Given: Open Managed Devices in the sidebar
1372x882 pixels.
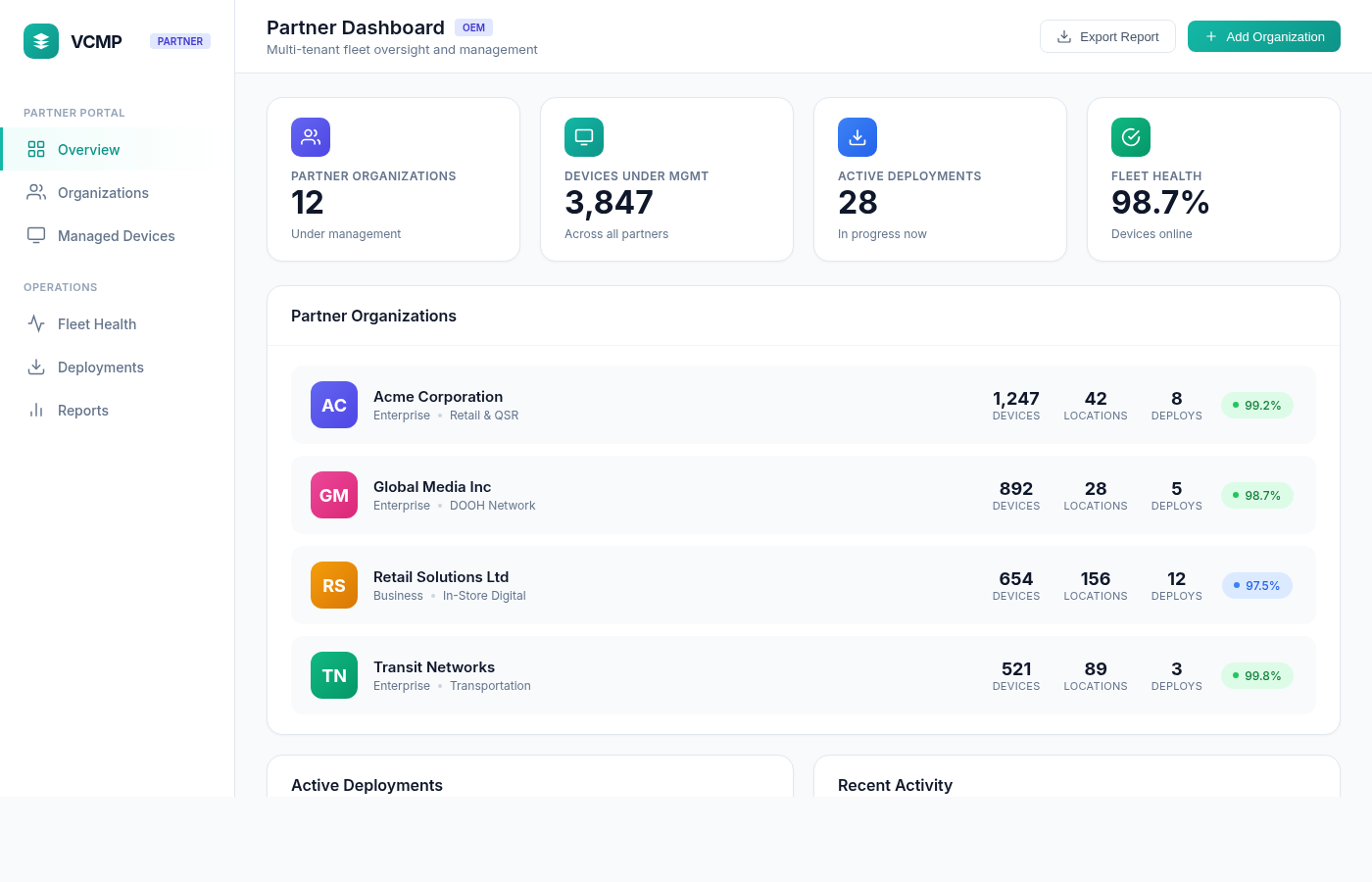Looking at the screenshot, I should click(x=116, y=236).
